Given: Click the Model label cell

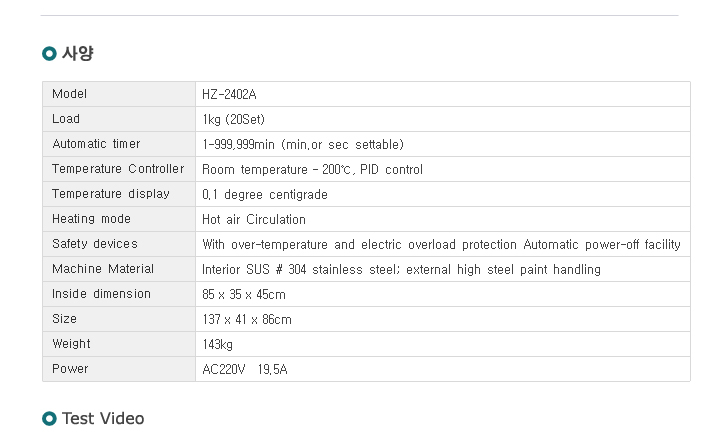Looking at the screenshot, I should click(x=119, y=94).
